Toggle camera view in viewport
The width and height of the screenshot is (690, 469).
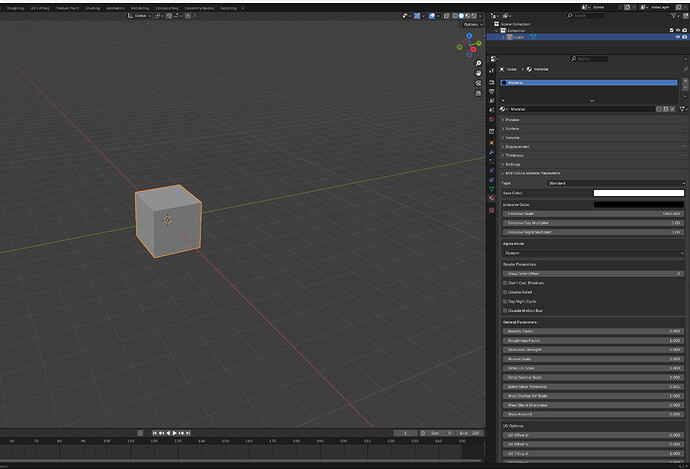(478, 83)
